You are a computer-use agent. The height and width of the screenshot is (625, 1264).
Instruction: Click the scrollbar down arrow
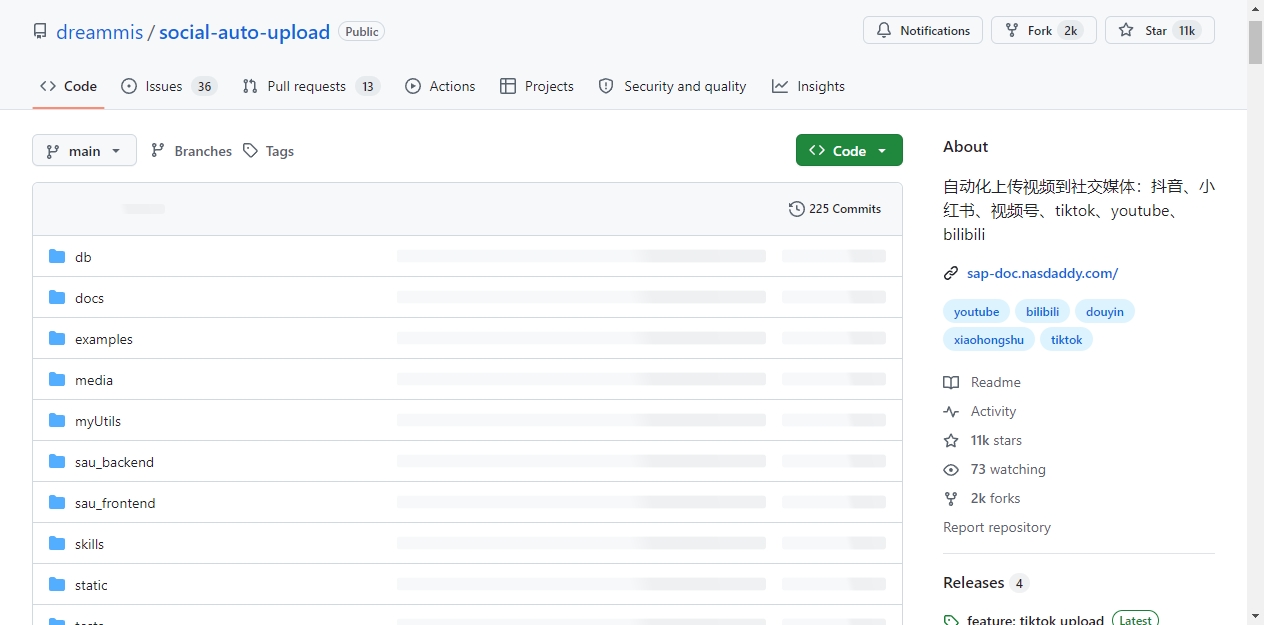click(x=1255, y=616)
